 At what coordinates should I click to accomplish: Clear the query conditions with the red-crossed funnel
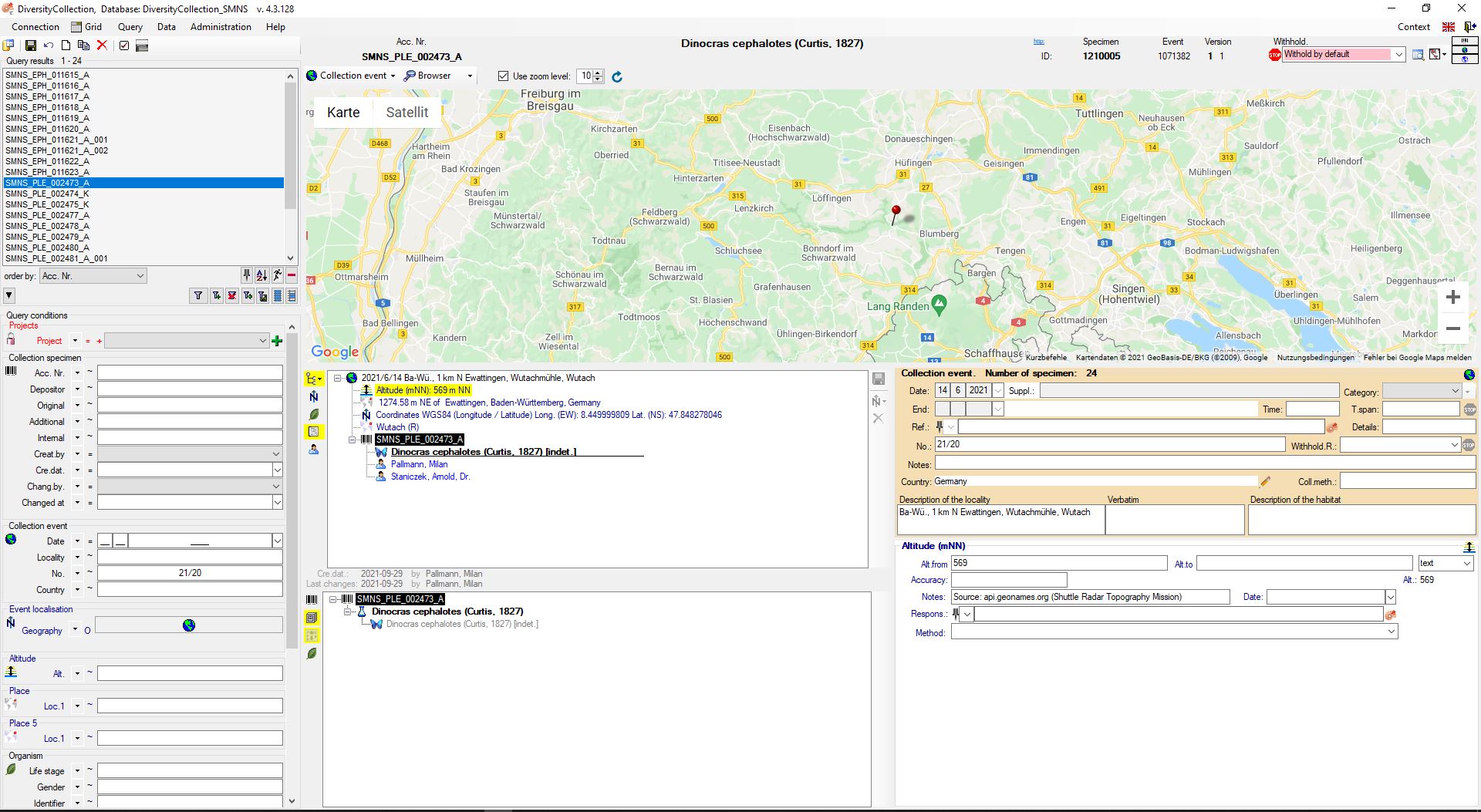click(231, 295)
